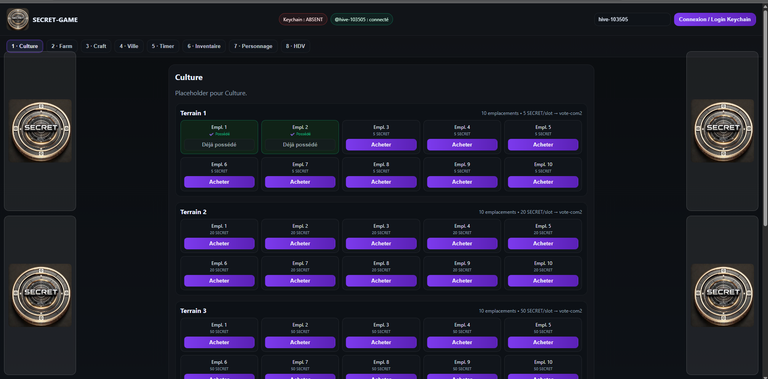Open the 3 · Craft tab
The width and height of the screenshot is (768, 379).
96,46
